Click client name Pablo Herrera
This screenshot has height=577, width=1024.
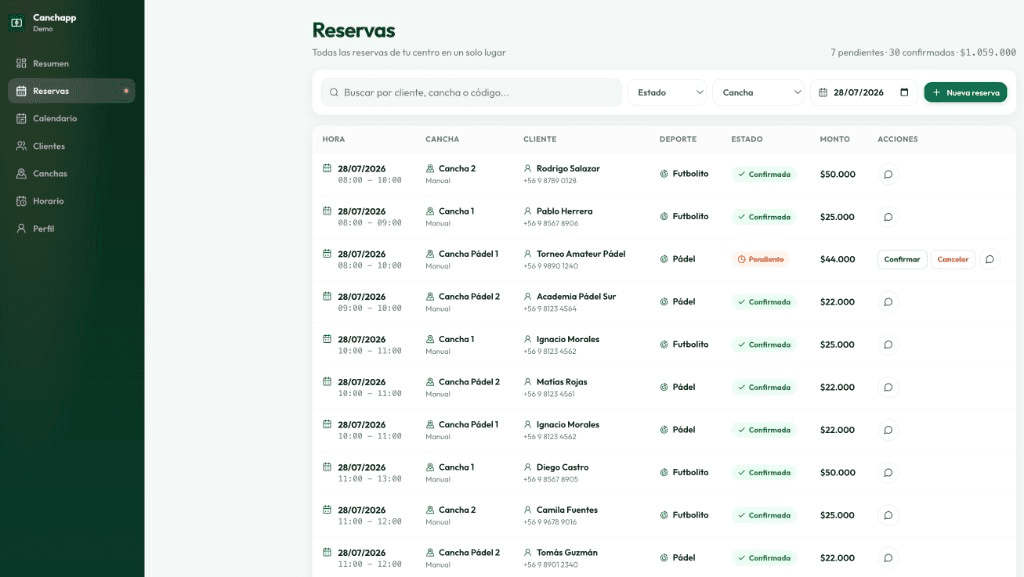pyautogui.click(x=565, y=211)
